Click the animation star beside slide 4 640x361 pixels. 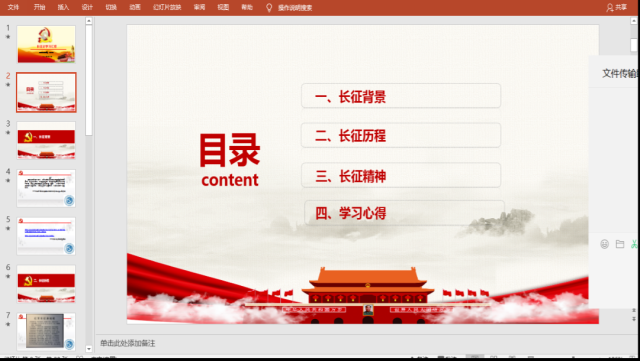click(8, 180)
